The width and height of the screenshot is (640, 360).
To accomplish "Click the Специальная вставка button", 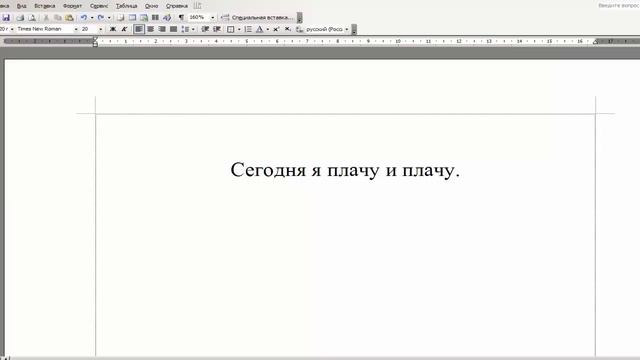I will coord(257,18).
